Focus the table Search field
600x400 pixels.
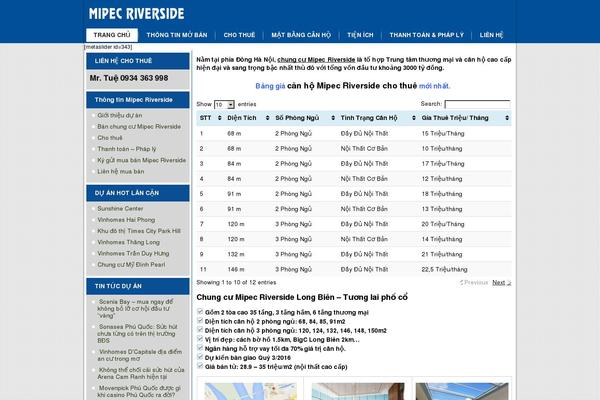pos(477,104)
